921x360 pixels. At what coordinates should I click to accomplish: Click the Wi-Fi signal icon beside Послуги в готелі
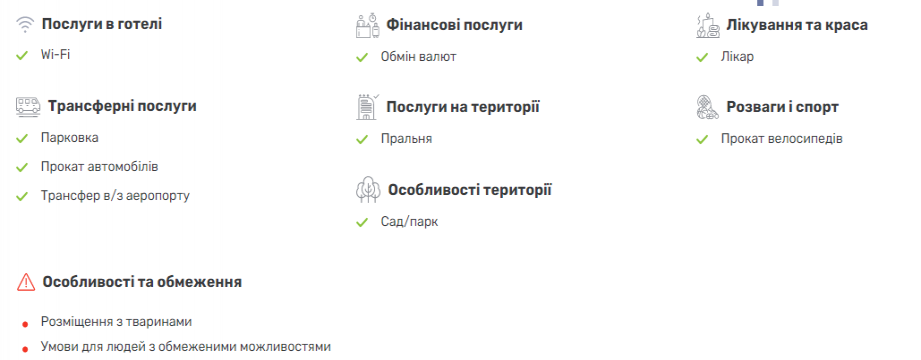click(25, 24)
